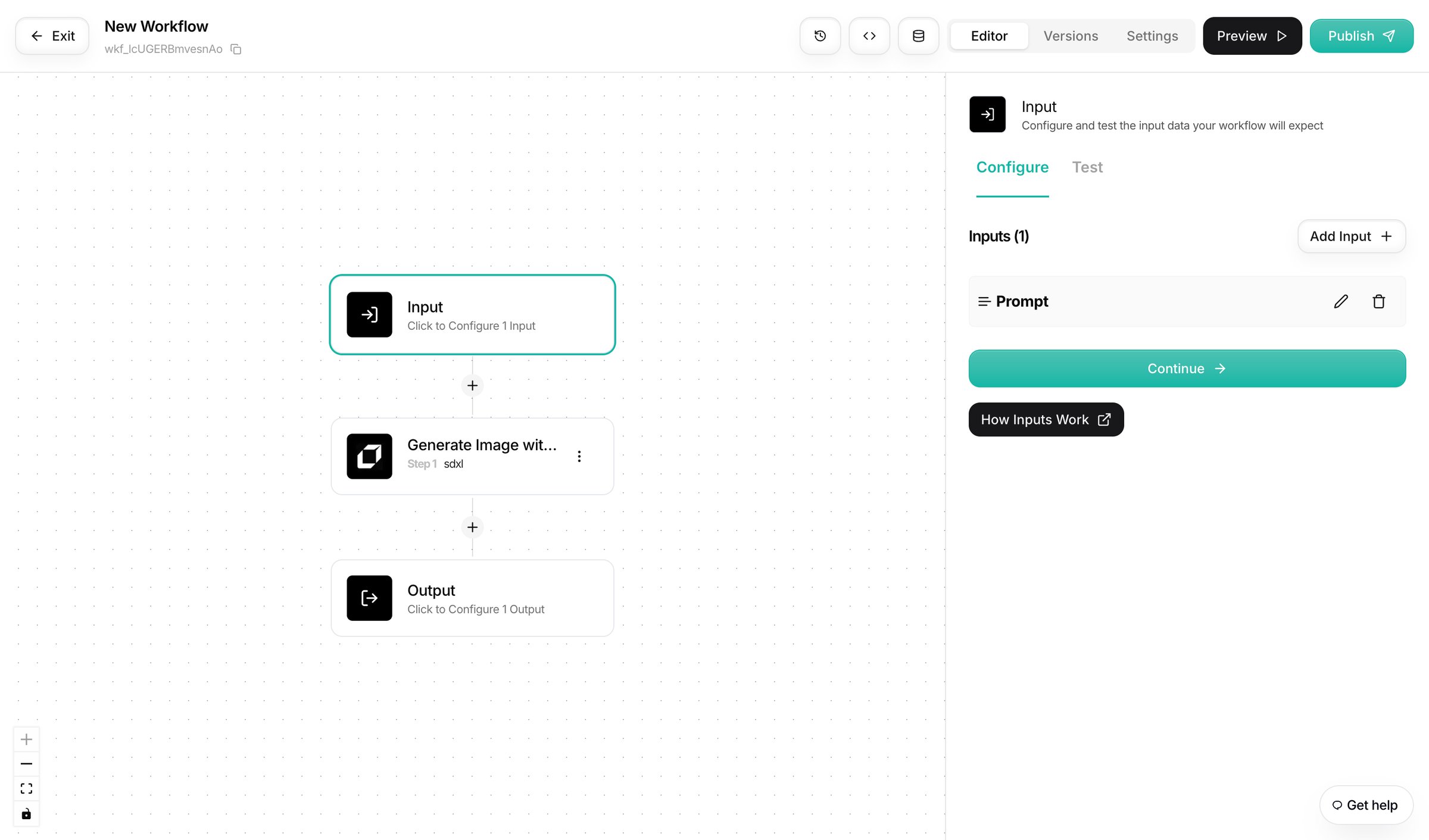The height and width of the screenshot is (840, 1429).
Task: Click the Input panel header icon
Action: pyautogui.click(x=987, y=114)
